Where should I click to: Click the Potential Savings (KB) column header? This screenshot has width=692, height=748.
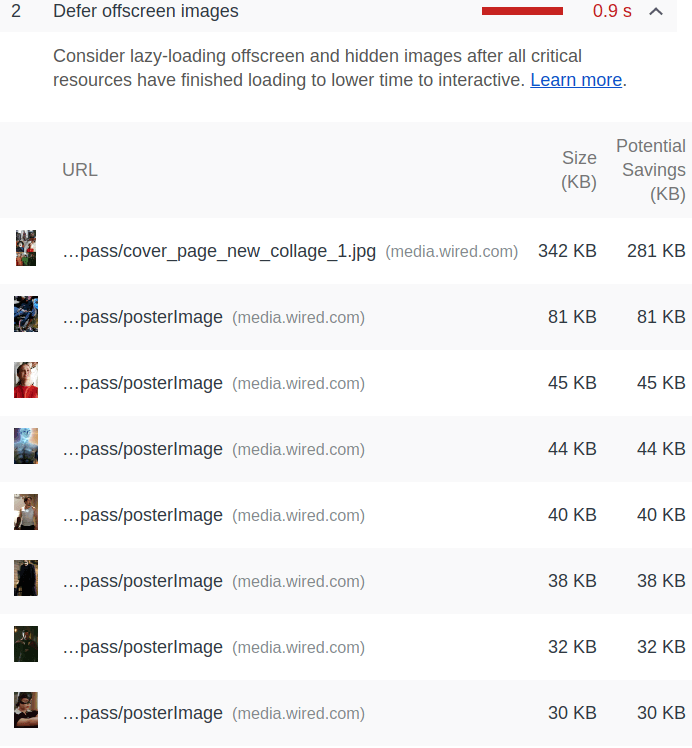coord(651,170)
